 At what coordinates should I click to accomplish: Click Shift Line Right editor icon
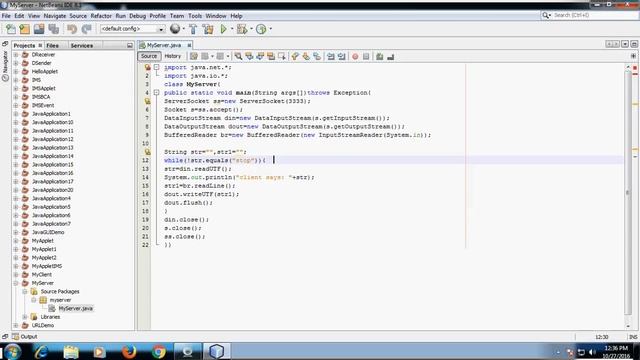pos(341,56)
